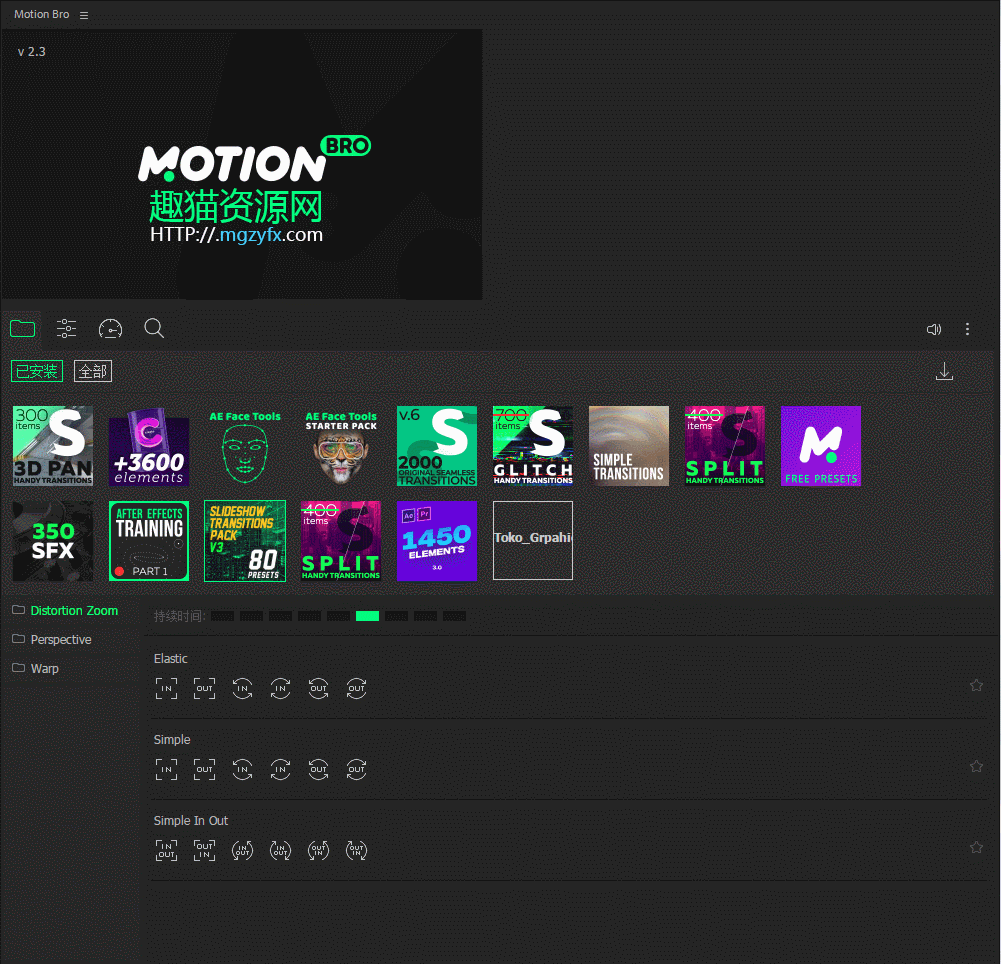Show only installed packs (已安装)

[x=37, y=371]
